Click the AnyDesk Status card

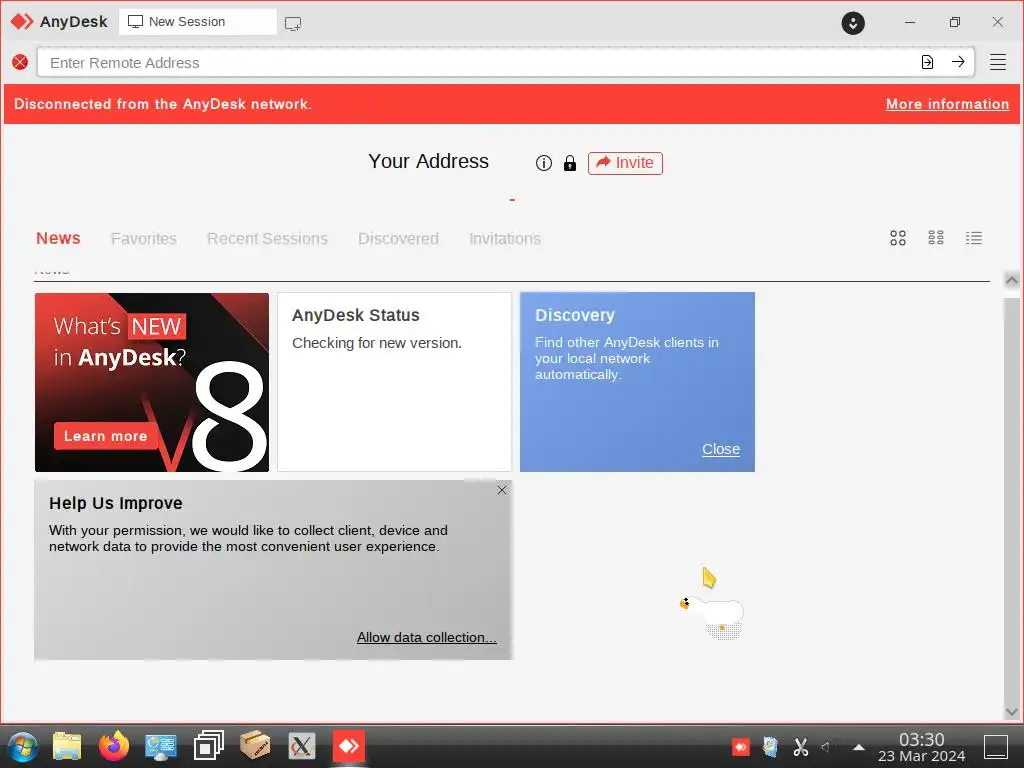point(394,382)
